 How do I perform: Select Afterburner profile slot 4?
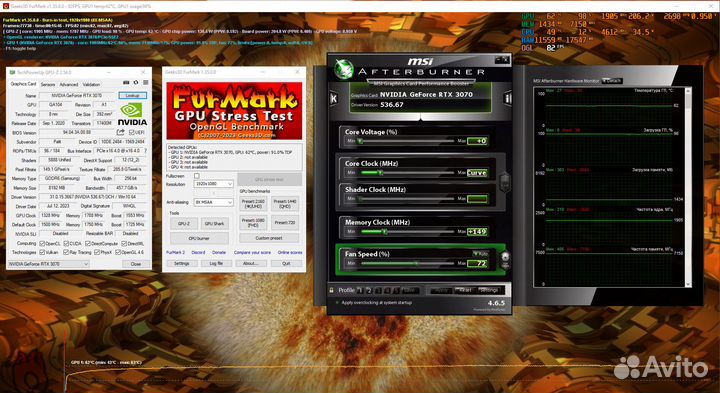coord(388,291)
